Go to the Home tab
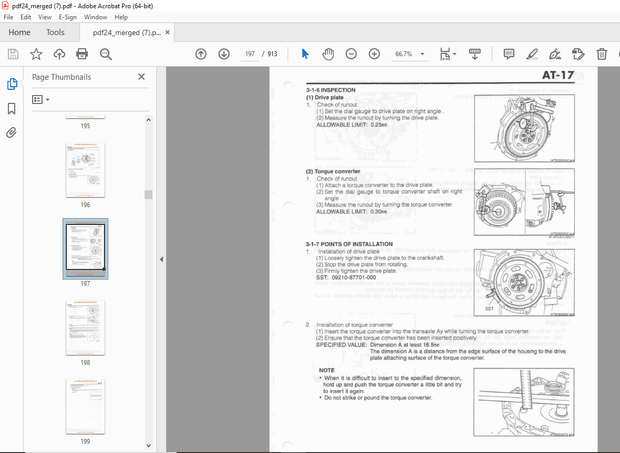 [x=19, y=32]
